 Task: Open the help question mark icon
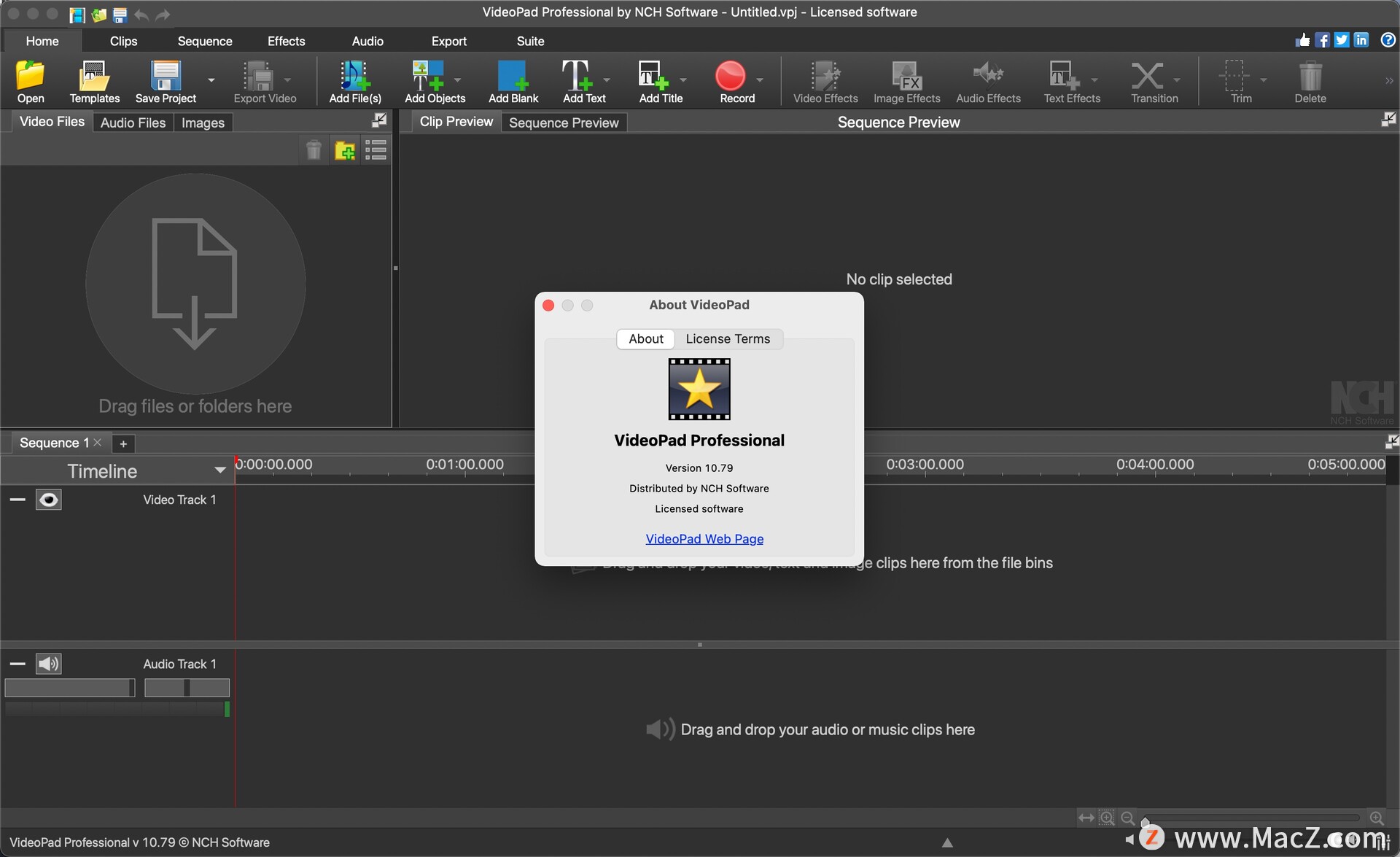coord(1388,40)
